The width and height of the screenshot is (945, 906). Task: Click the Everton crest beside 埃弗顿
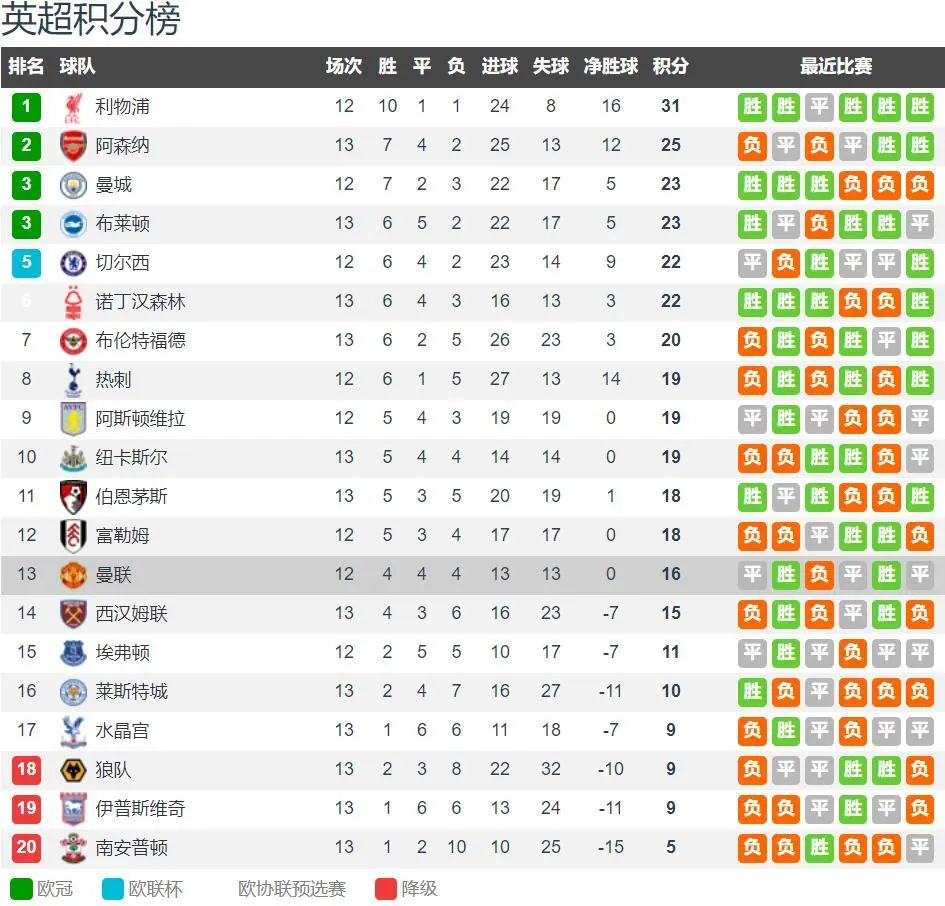74,653
